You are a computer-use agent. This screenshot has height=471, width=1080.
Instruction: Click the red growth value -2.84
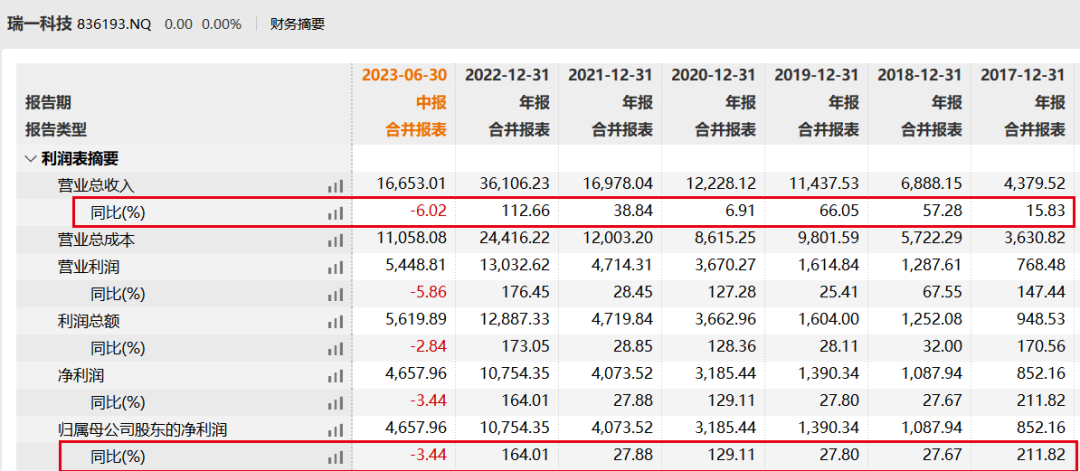[x=429, y=346]
